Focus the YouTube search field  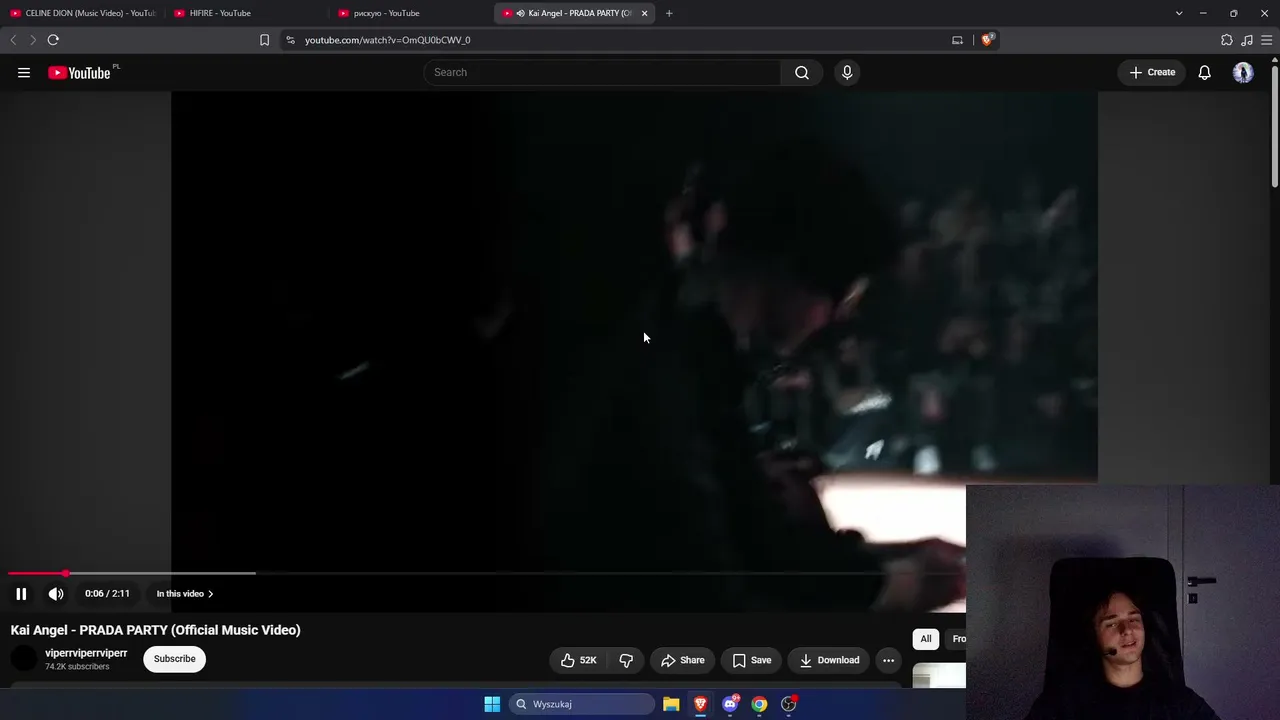[602, 72]
